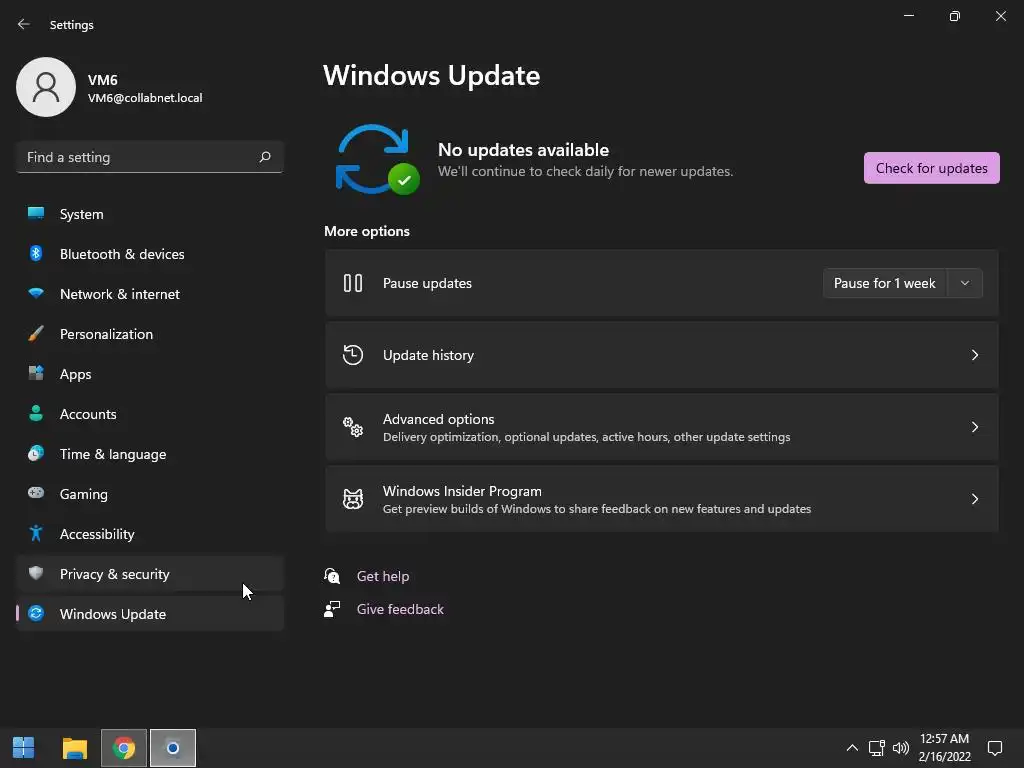Click the System monitor icon in sidebar
The image size is (1024, 768).
pyautogui.click(x=36, y=214)
